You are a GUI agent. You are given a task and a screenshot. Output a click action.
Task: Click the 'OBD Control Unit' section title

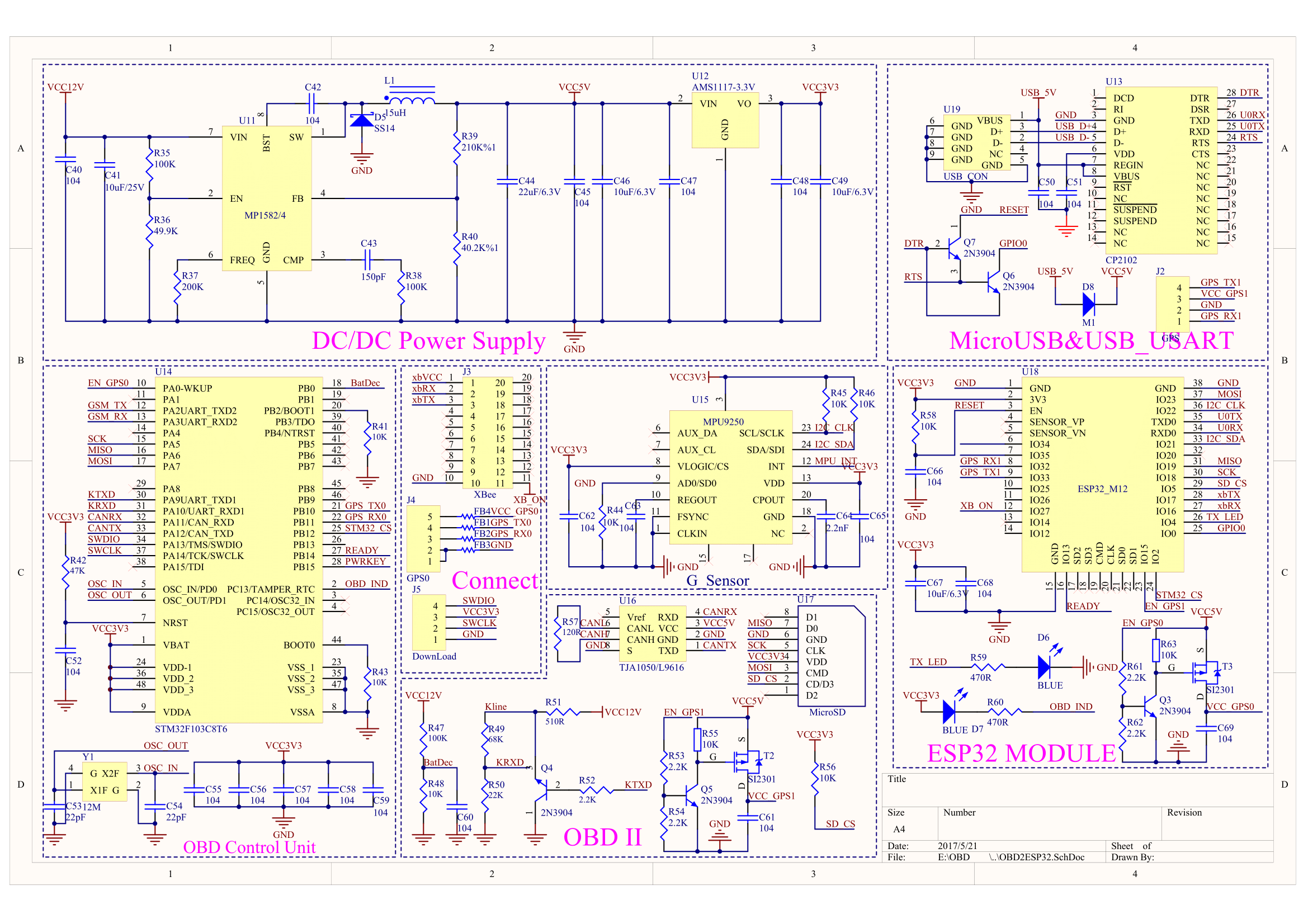249,847
